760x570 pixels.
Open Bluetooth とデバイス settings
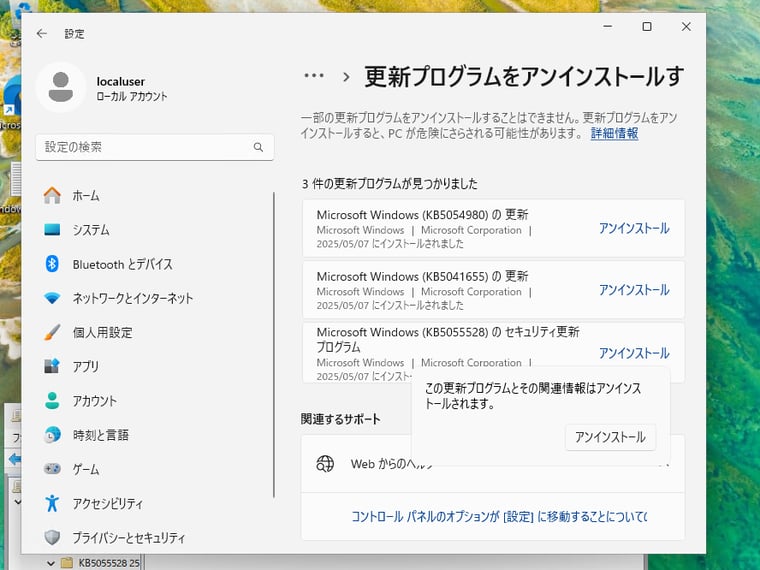(x=123, y=264)
